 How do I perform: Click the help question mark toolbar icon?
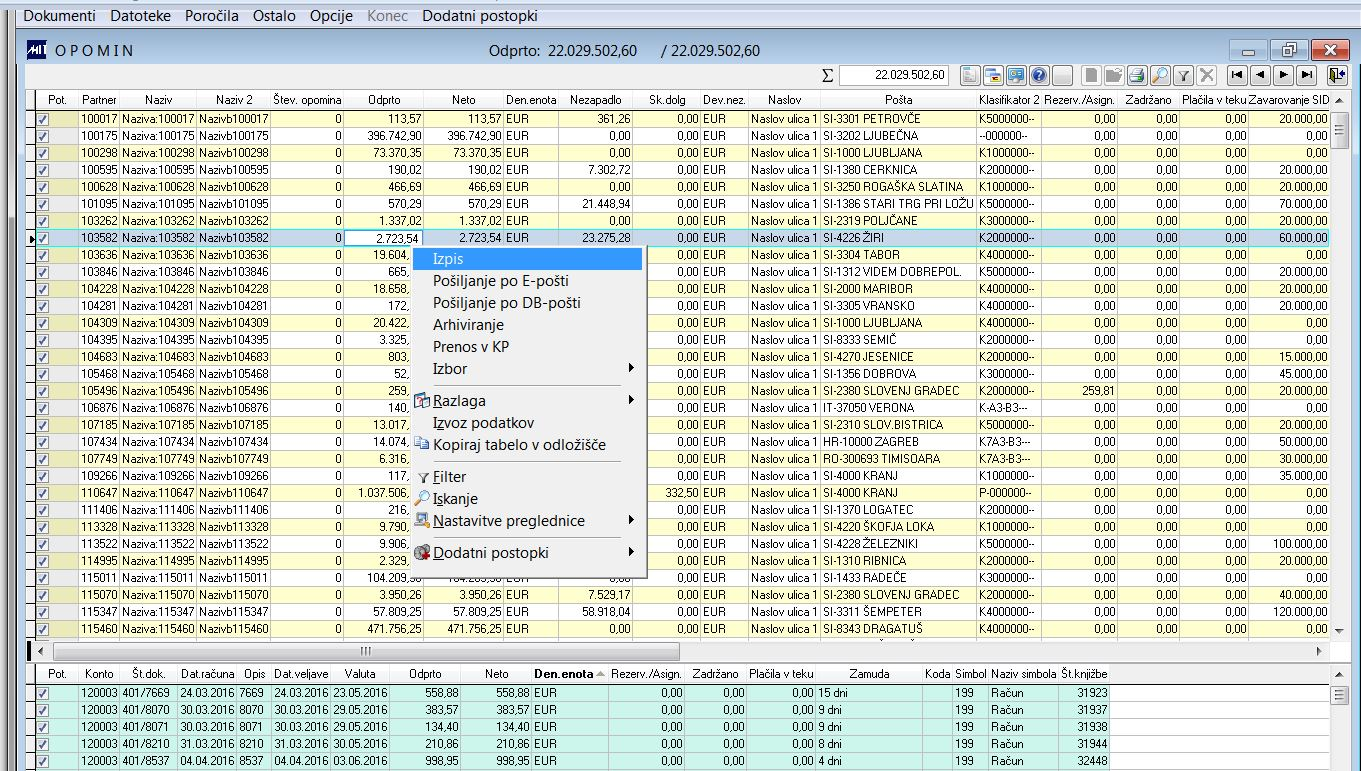(x=1038, y=75)
